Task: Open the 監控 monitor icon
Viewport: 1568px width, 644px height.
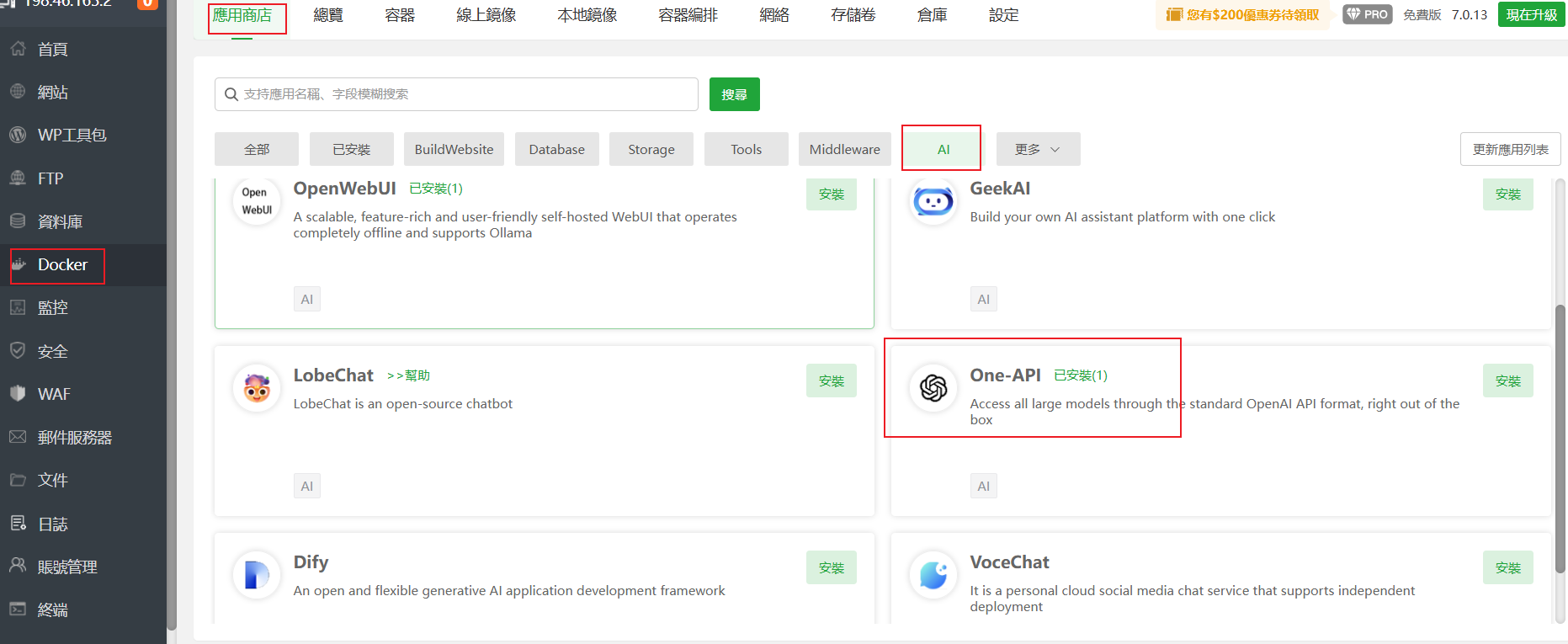Action: [18, 307]
